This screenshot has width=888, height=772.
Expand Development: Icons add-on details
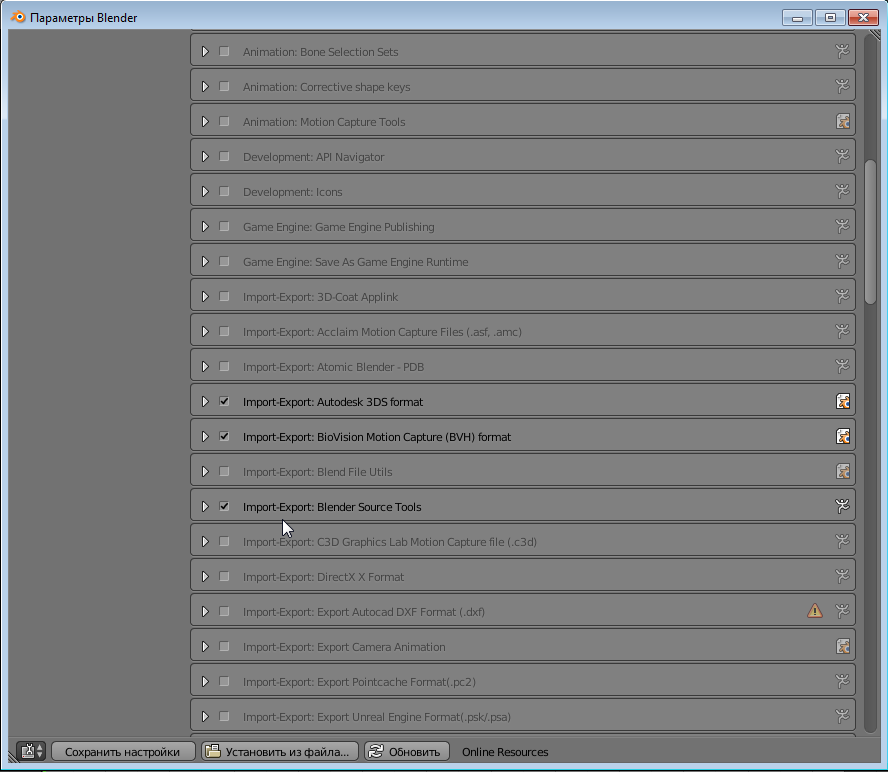(x=205, y=191)
